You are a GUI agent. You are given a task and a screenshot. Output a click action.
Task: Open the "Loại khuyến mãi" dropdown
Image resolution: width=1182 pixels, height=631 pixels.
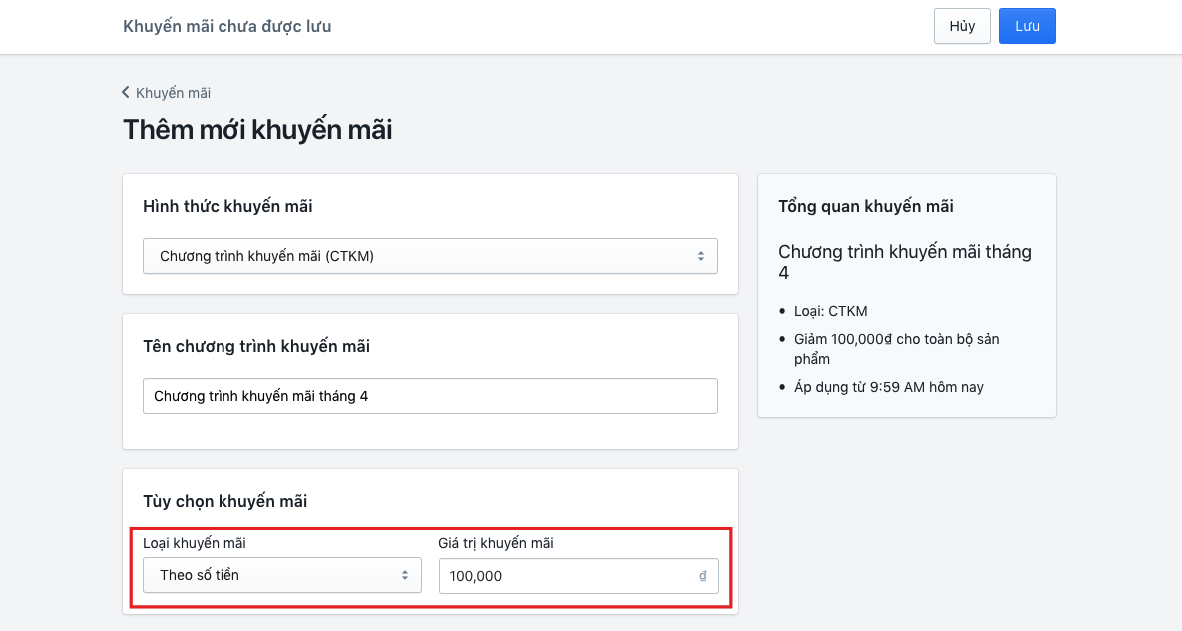pyautogui.click(x=281, y=575)
